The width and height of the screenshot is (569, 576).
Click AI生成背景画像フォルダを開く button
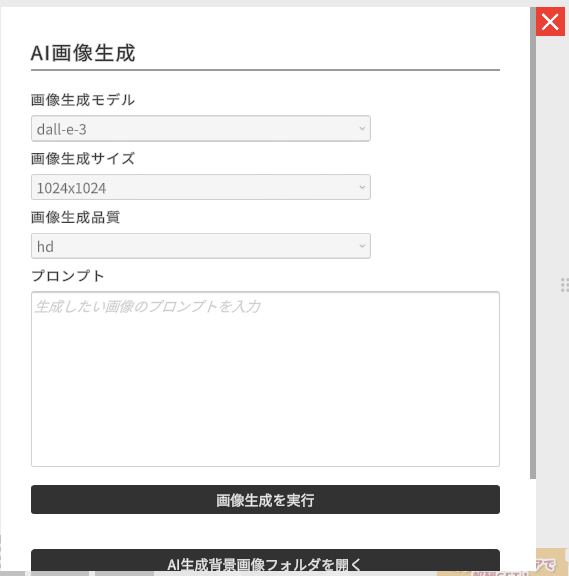click(265, 561)
